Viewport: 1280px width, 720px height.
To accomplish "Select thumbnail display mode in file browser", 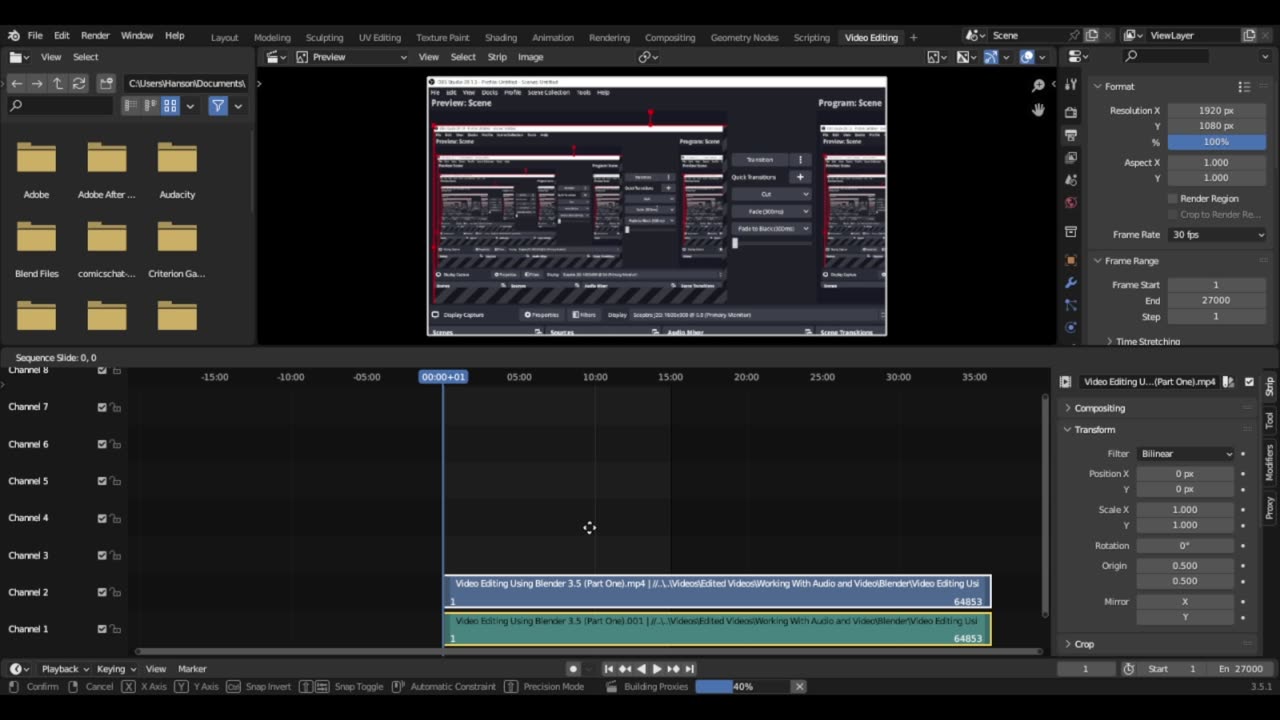I will tap(170, 105).
